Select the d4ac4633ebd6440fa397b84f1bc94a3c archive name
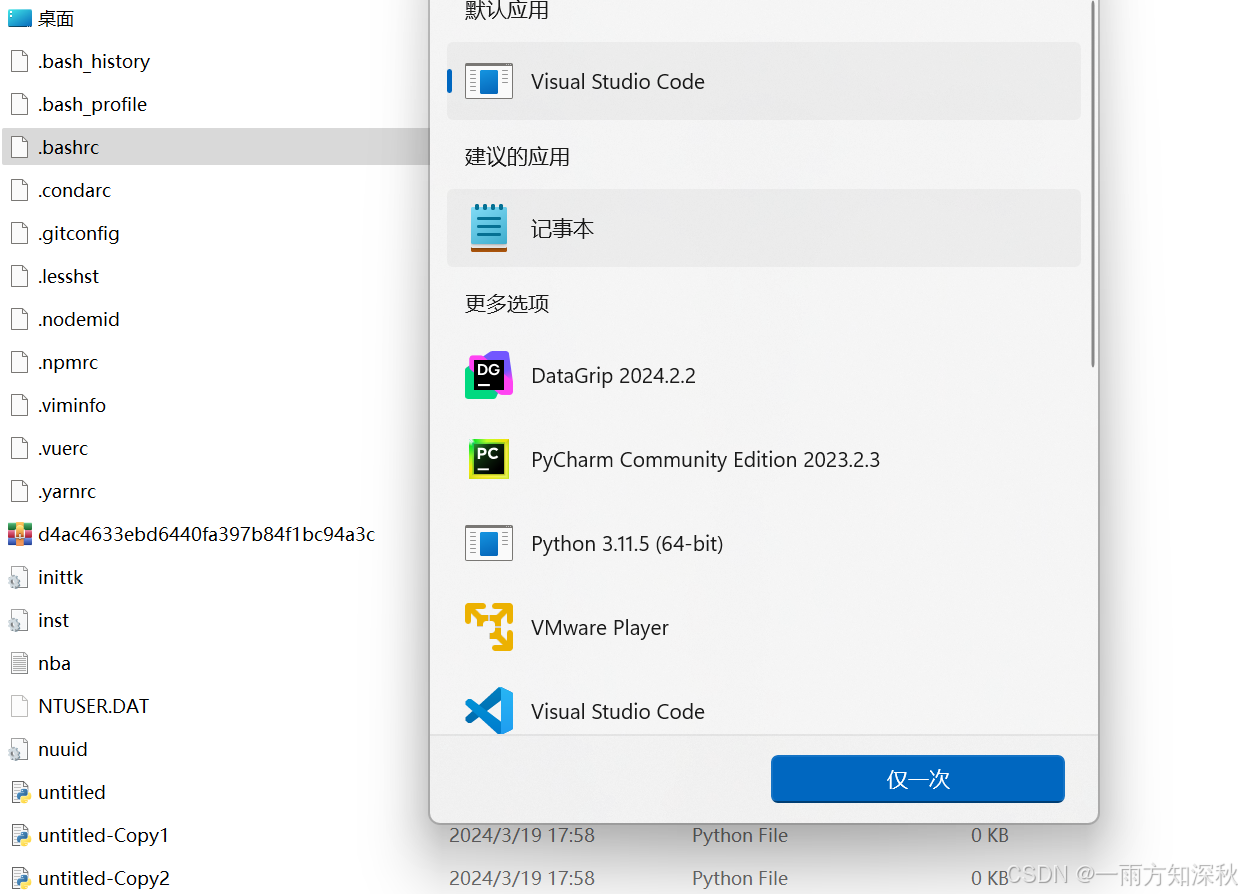 [206, 534]
